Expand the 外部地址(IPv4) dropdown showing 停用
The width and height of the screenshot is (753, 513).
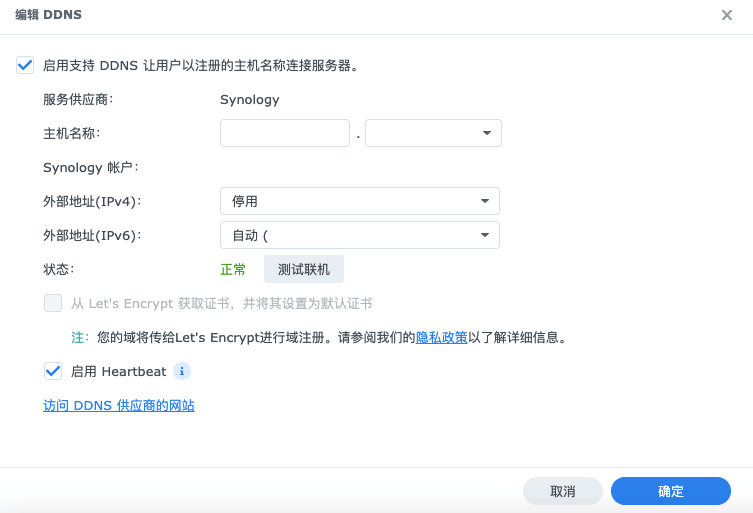click(x=359, y=201)
